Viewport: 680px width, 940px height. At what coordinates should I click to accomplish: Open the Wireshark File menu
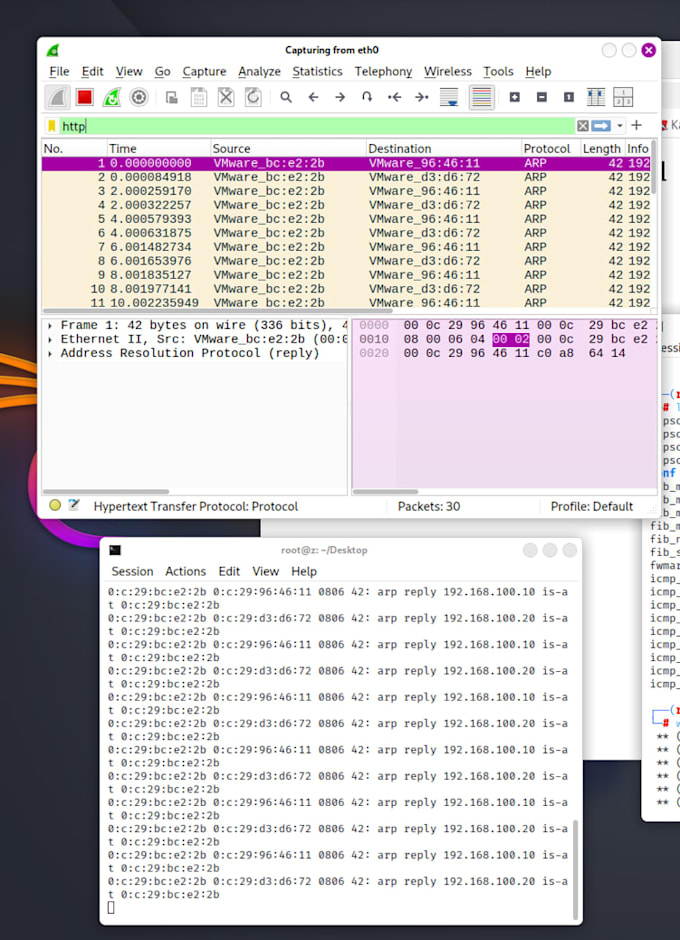tap(59, 71)
